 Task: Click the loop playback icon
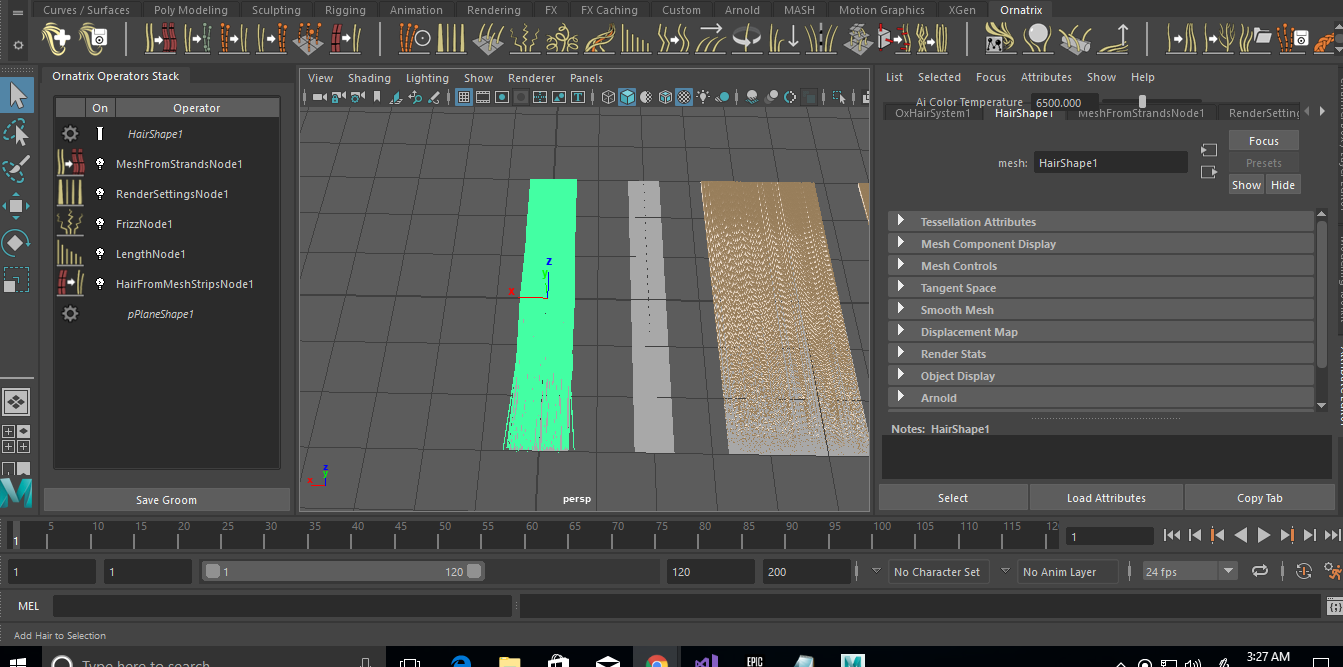[1260, 571]
